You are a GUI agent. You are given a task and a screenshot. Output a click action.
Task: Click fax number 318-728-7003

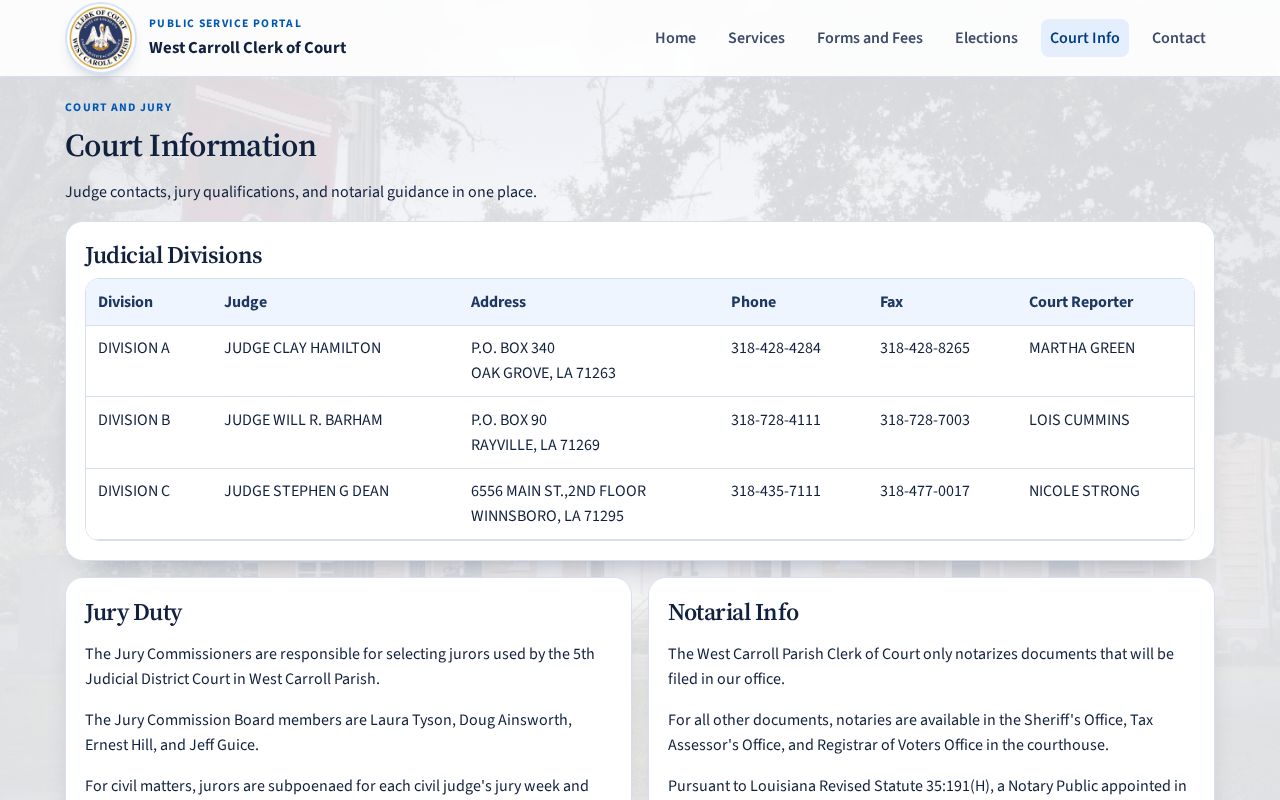click(x=925, y=420)
